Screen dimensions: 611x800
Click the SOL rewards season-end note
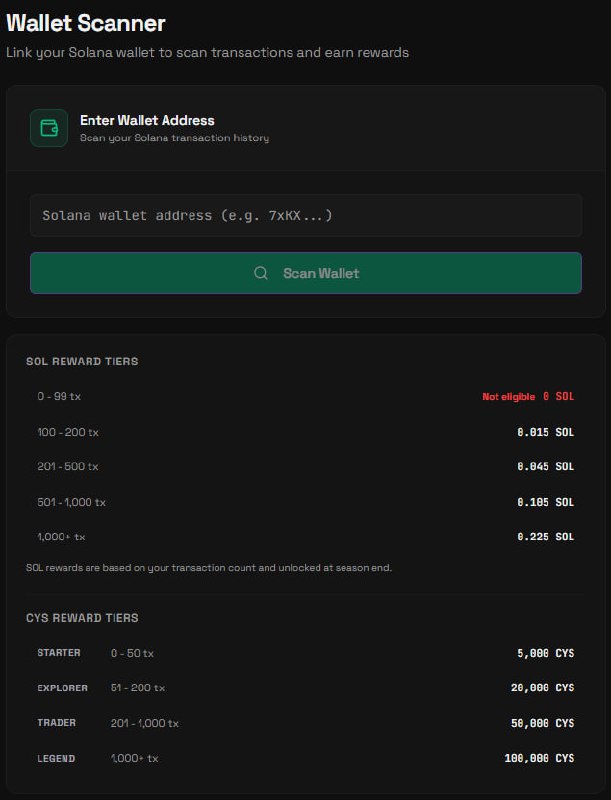point(209,568)
